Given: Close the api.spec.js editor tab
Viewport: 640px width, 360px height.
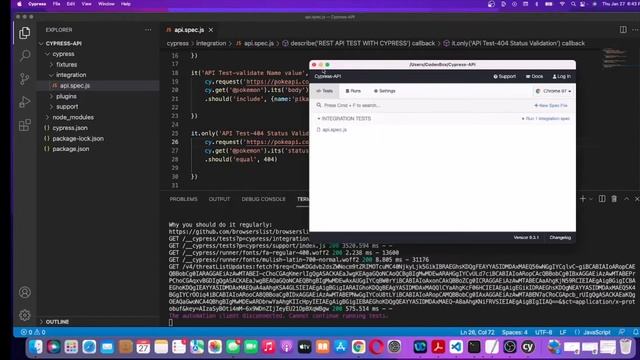Looking at the screenshot, I should 211,30.
